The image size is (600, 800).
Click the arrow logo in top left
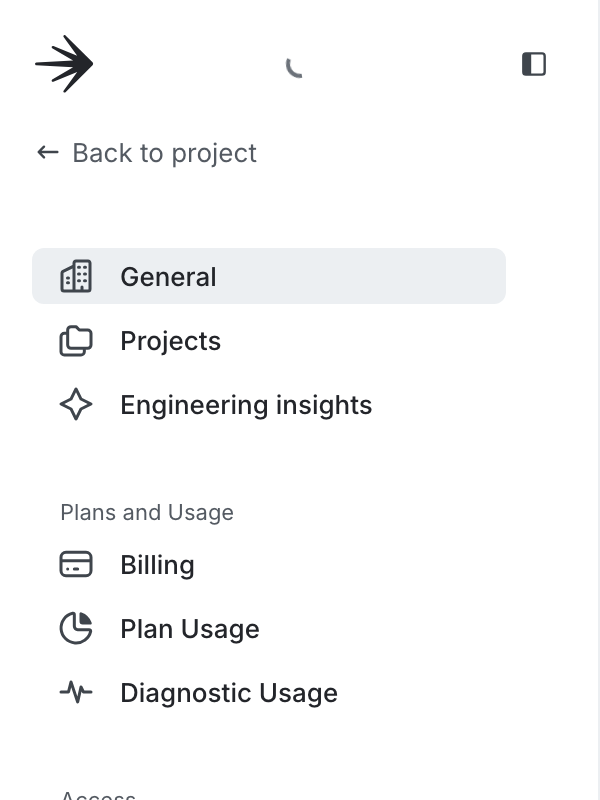tap(65, 63)
